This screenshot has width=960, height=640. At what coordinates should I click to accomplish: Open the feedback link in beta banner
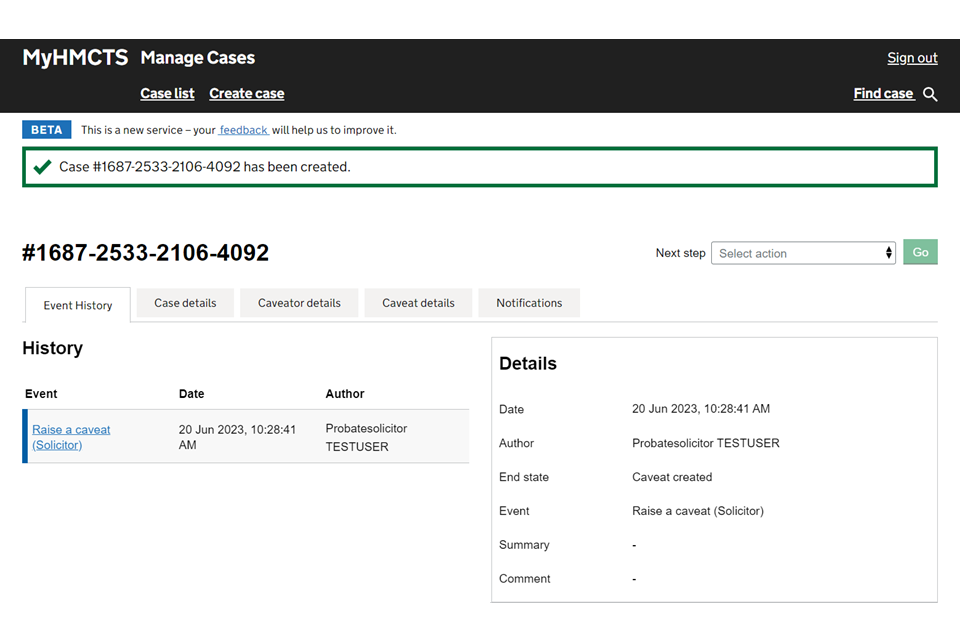243,130
